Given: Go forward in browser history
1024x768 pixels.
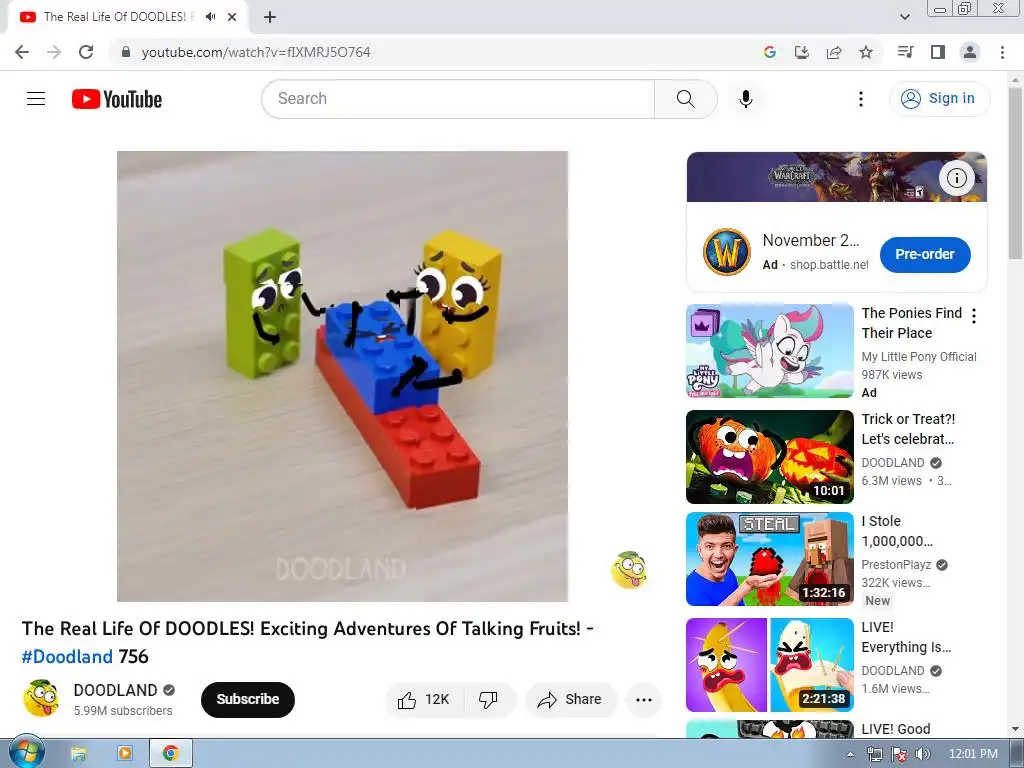Looking at the screenshot, I should 54,52.
